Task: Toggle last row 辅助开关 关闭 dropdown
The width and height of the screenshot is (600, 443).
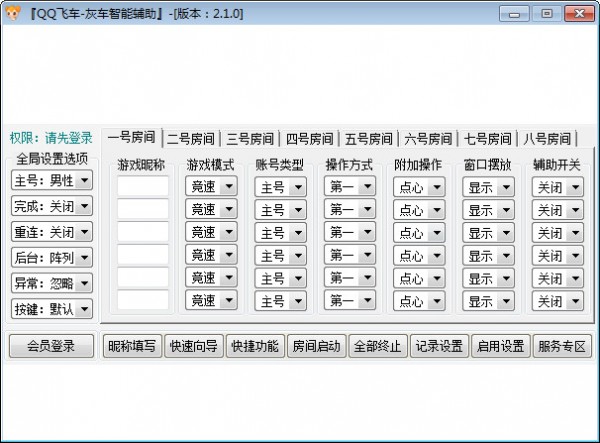Action: [x=558, y=301]
